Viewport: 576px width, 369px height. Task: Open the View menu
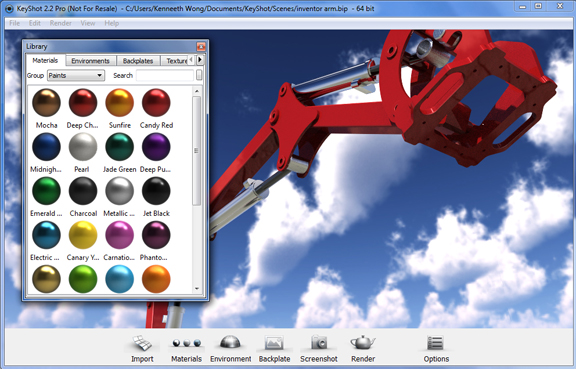tap(88, 23)
